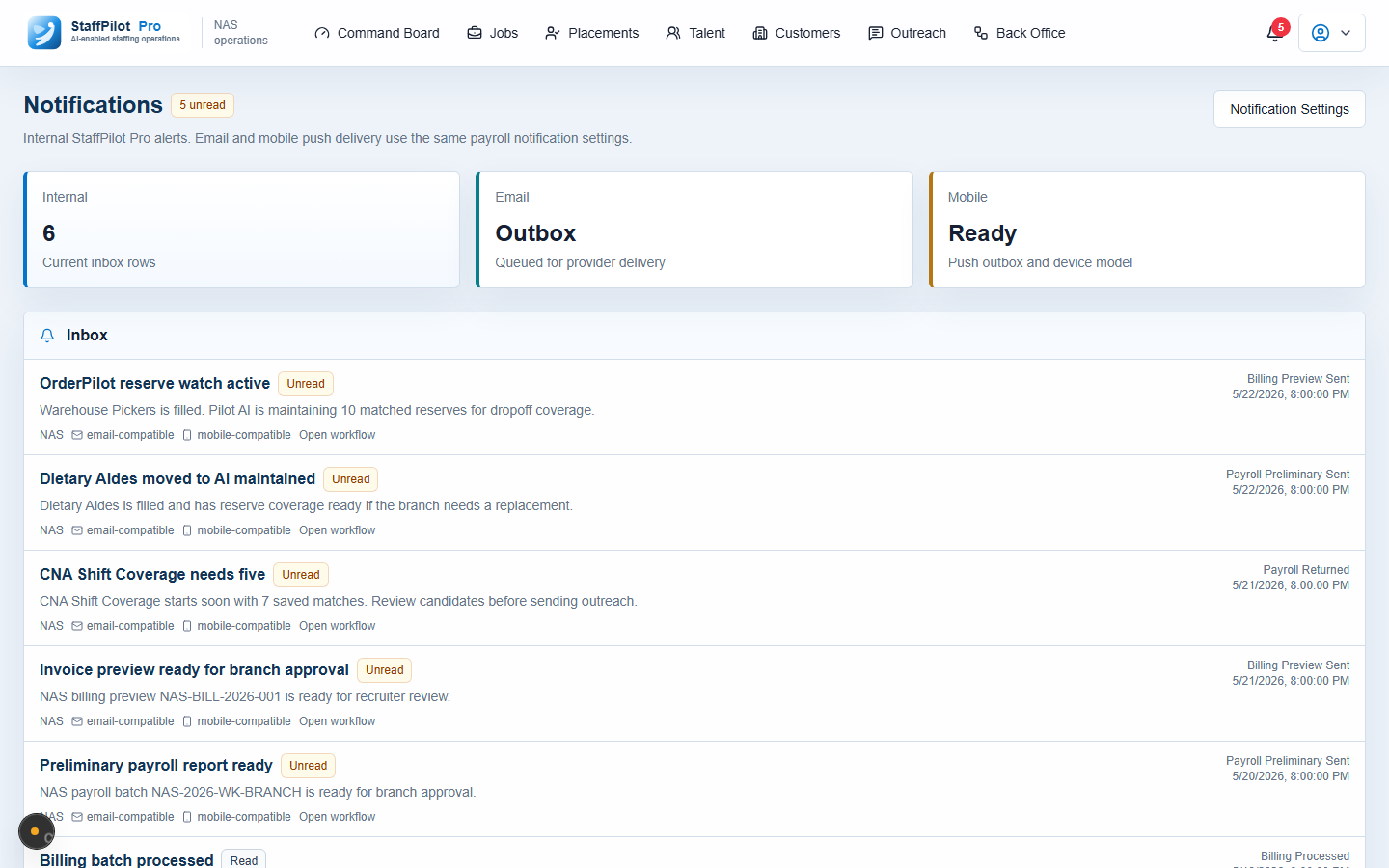Click Unread badge on Dietary Aides notification
The width and height of the screenshot is (1389, 868).
click(x=351, y=479)
